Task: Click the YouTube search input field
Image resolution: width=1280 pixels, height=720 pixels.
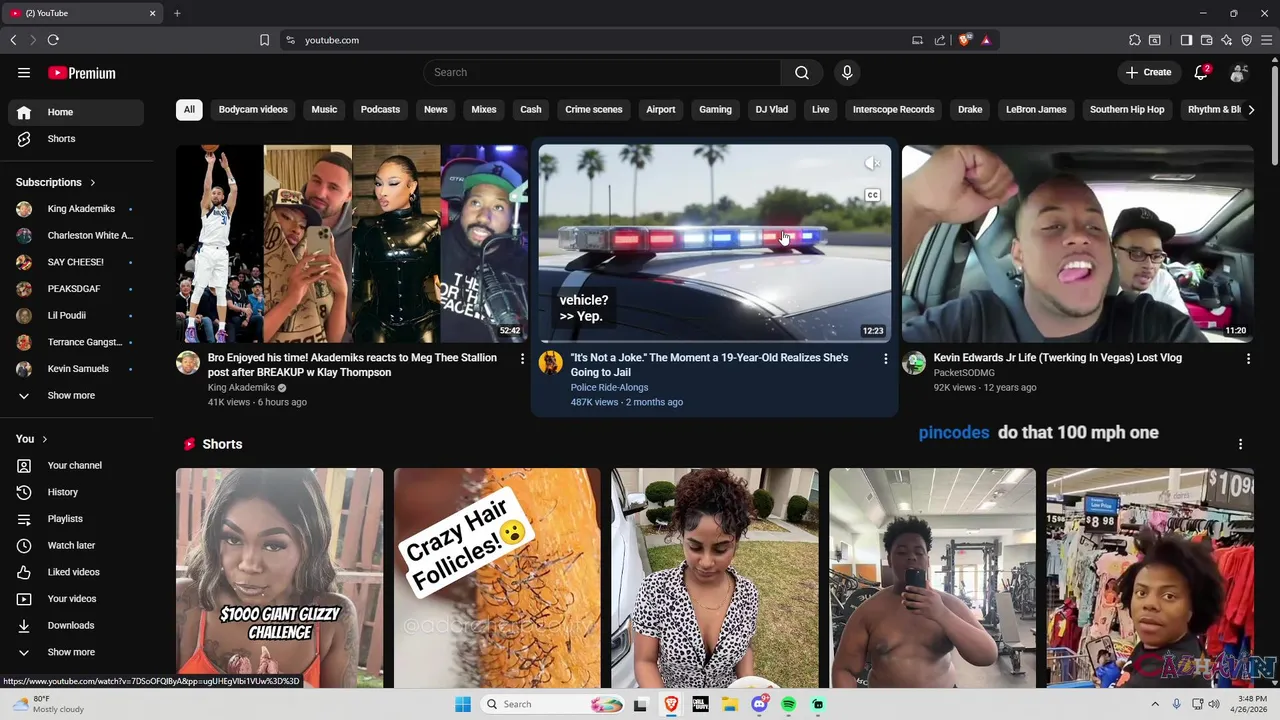Action: point(602,72)
